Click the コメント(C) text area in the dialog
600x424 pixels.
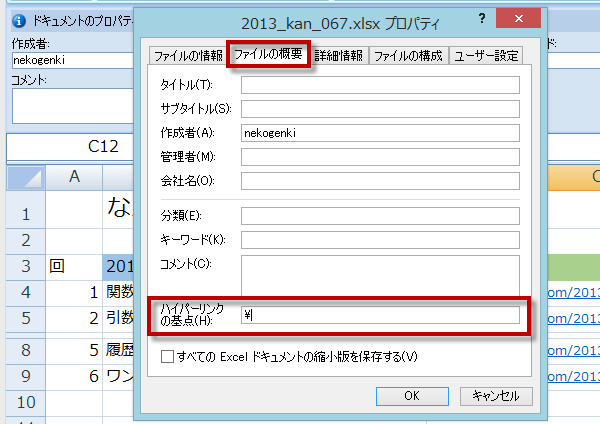[380, 276]
